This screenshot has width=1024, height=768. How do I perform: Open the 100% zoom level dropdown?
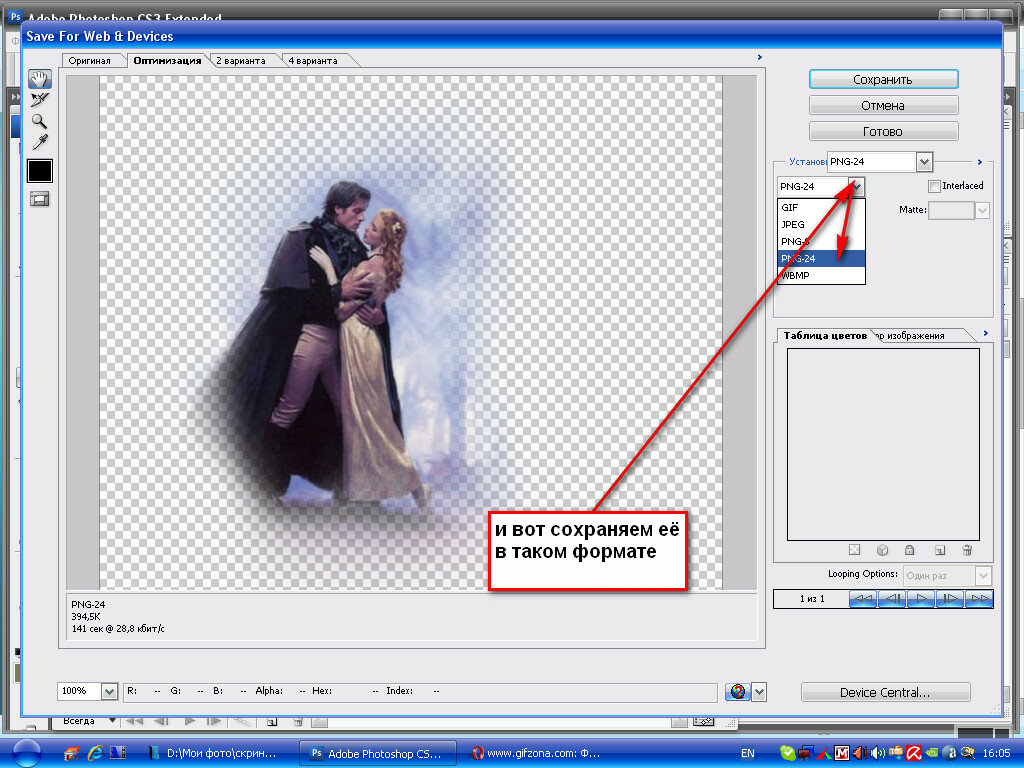[109, 691]
